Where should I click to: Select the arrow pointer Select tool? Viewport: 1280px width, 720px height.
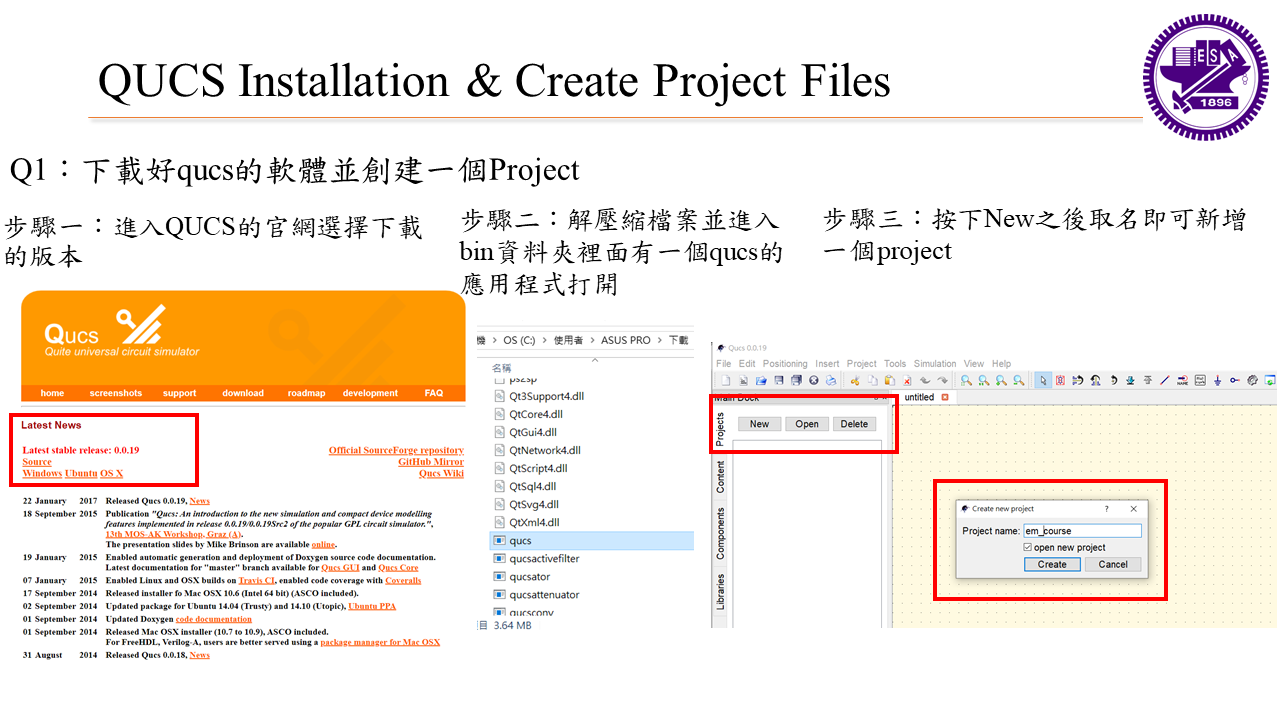(1043, 381)
